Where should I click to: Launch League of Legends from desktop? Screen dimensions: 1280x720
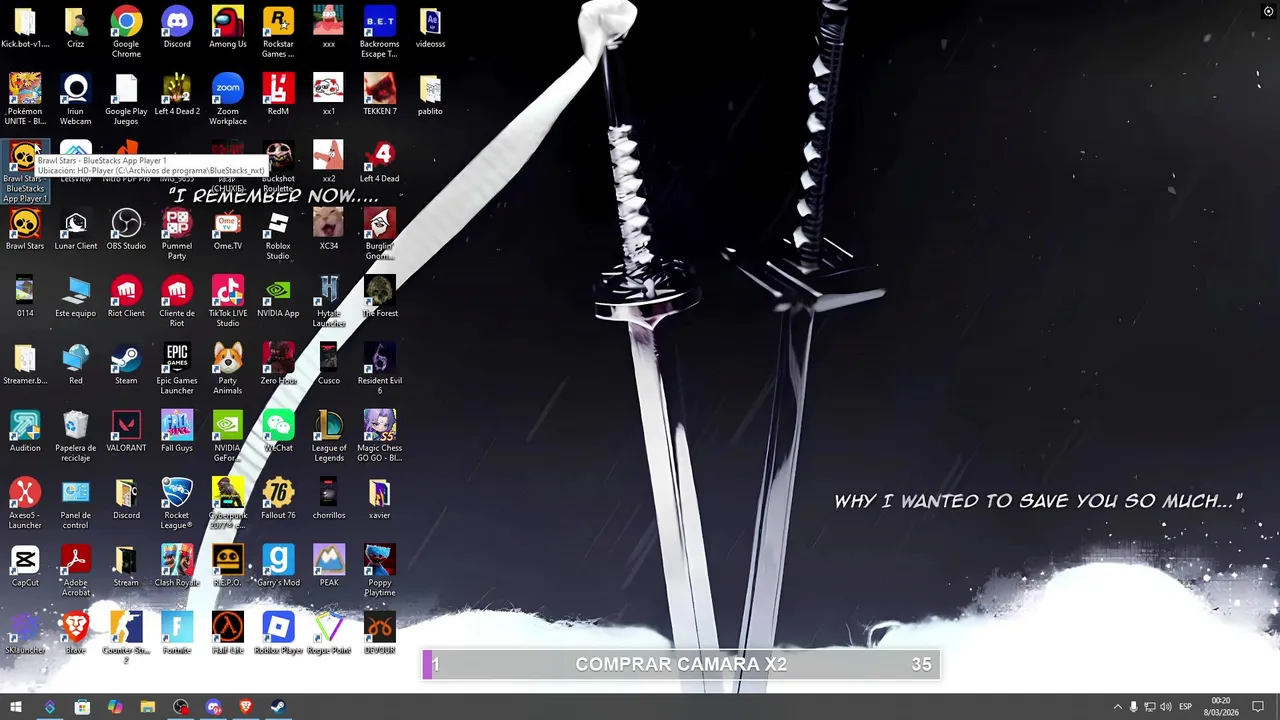(329, 435)
